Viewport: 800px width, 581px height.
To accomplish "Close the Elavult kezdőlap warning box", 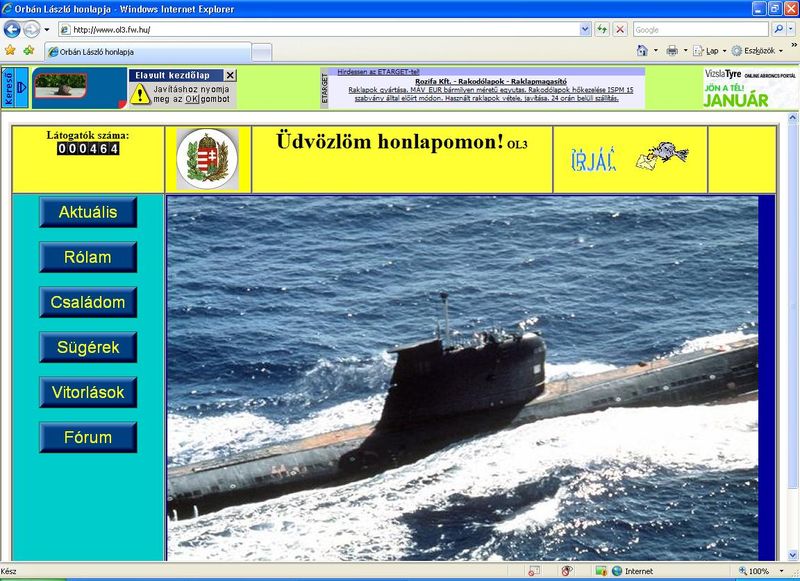I will [x=230, y=75].
